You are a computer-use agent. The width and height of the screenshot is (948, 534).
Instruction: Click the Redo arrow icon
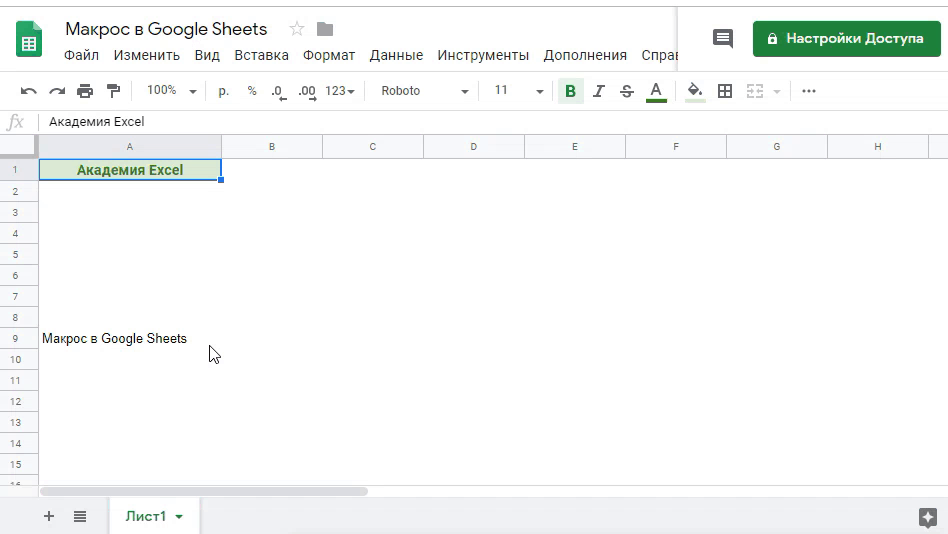click(57, 91)
